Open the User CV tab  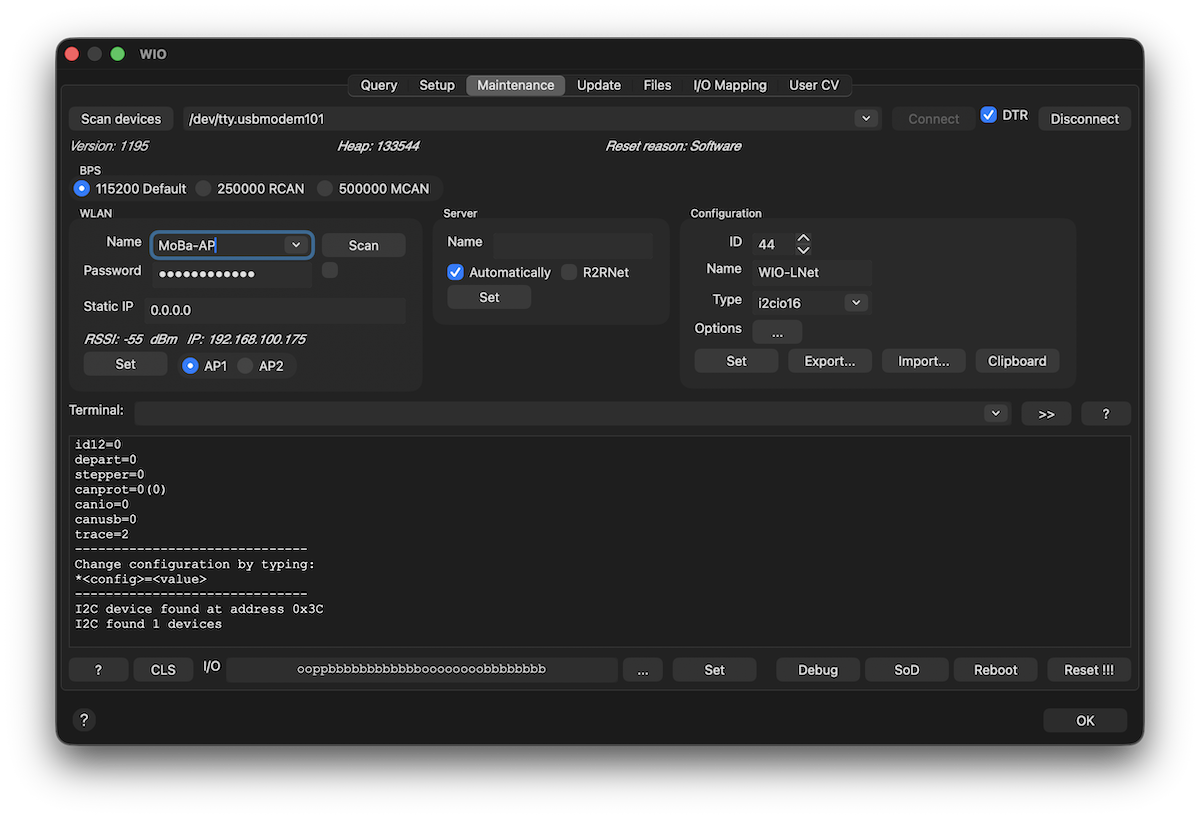pos(813,85)
